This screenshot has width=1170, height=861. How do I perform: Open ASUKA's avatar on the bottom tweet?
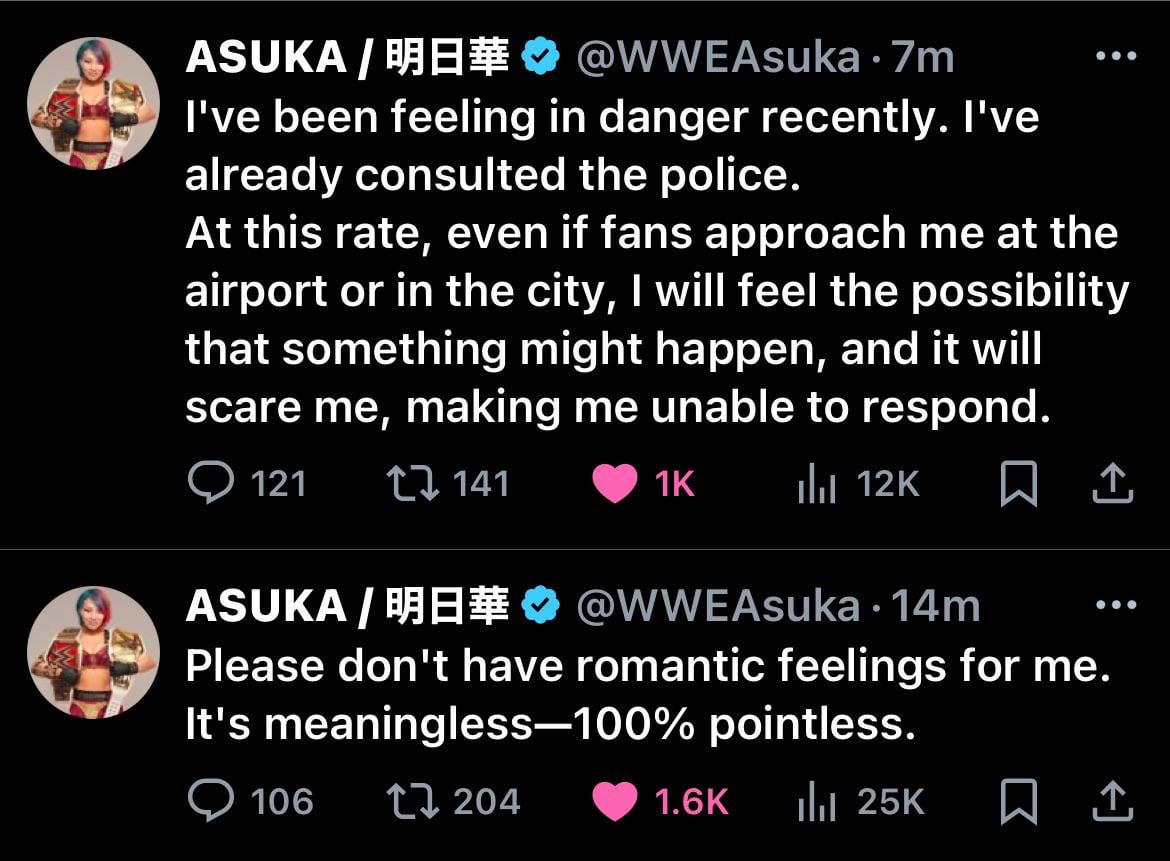click(x=92, y=652)
